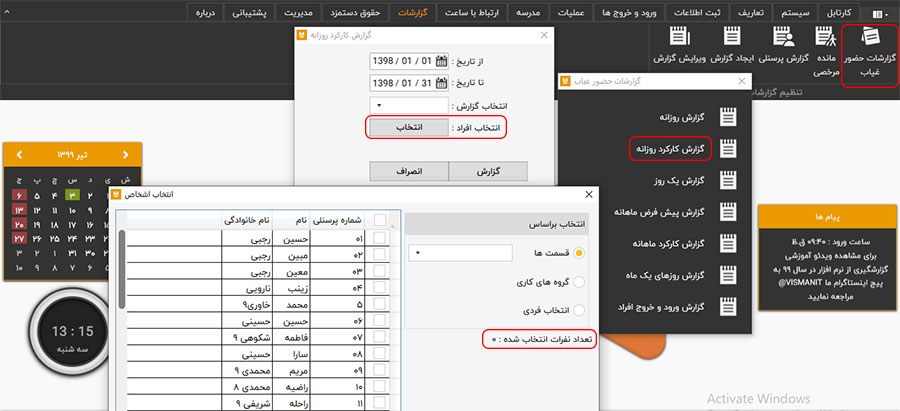Tick the select-all checkbox in table header
Image resolution: width=900 pixels, height=411 pixels.
[380, 219]
